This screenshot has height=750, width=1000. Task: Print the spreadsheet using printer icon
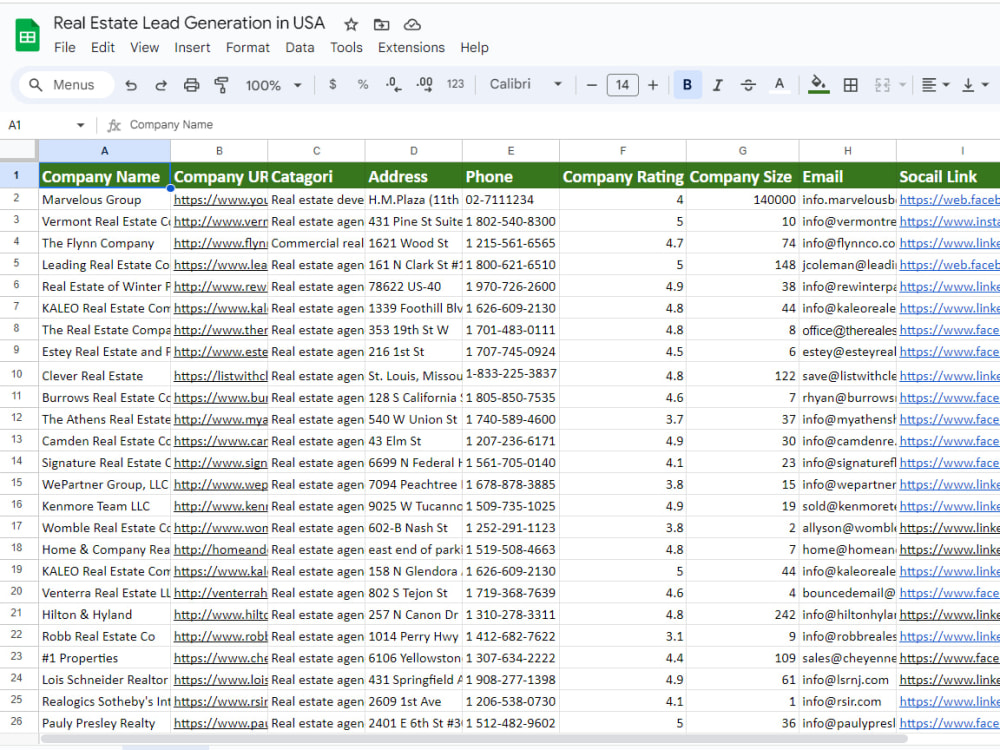pyautogui.click(x=191, y=85)
